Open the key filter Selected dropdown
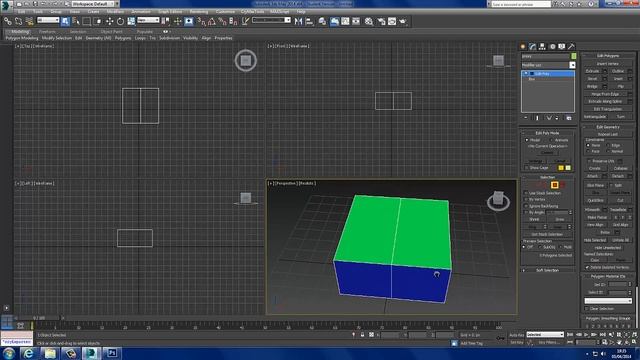The image size is (640, 360). (x=545, y=335)
